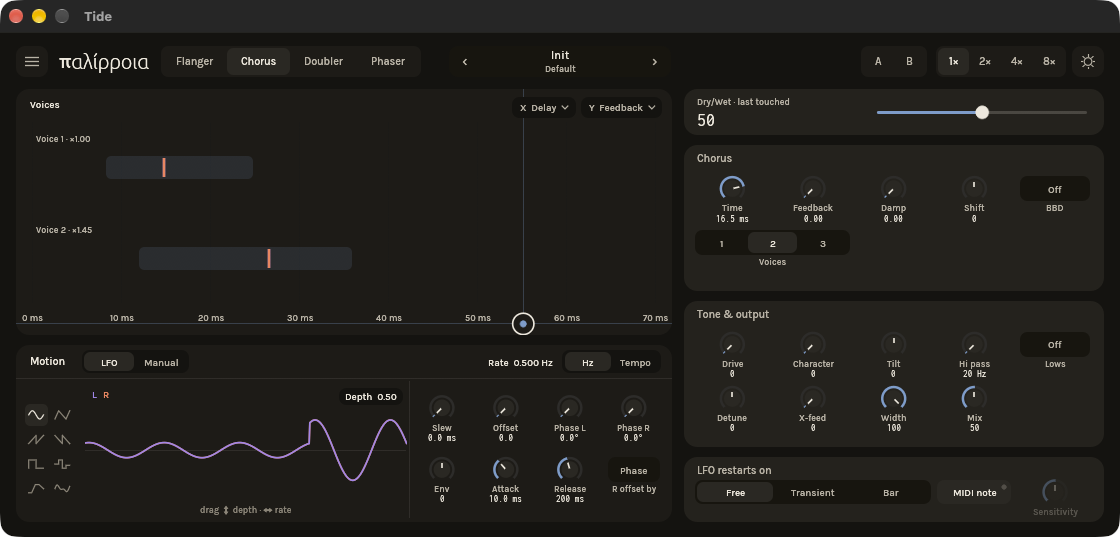Set chorus voices to 3

823,244
